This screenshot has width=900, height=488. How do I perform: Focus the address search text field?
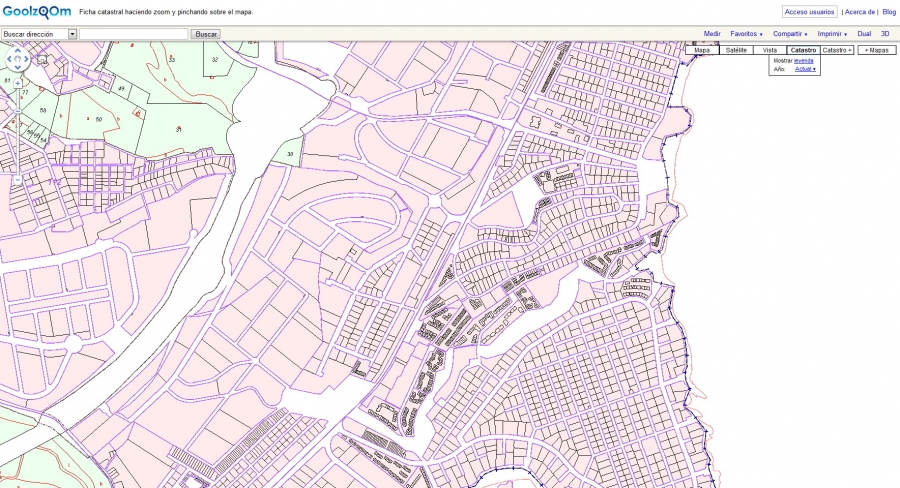click(x=133, y=34)
